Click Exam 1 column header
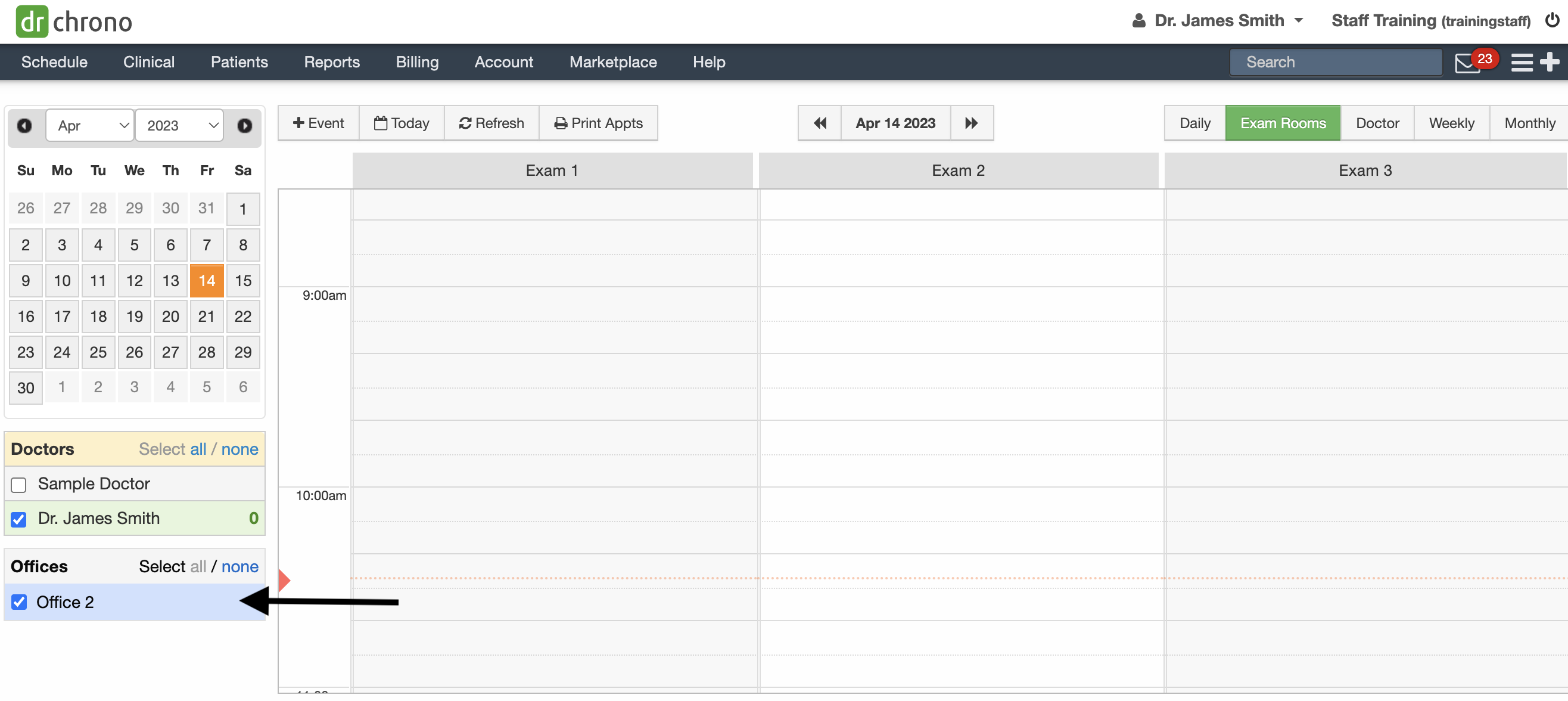The width and height of the screenshot is (1568, 701). coord(552,170)
